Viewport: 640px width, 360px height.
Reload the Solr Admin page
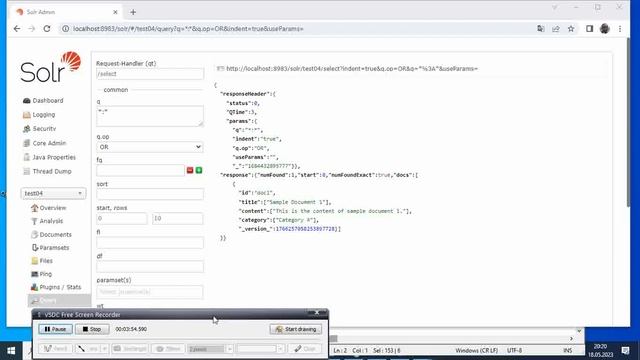tap(47, 29)
